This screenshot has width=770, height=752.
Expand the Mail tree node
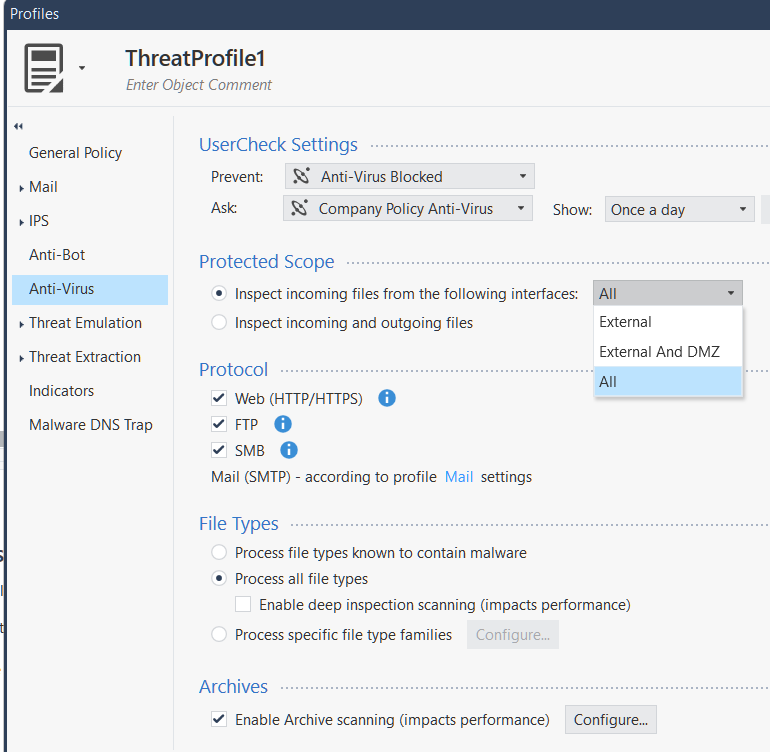click(x=21, y=188)
